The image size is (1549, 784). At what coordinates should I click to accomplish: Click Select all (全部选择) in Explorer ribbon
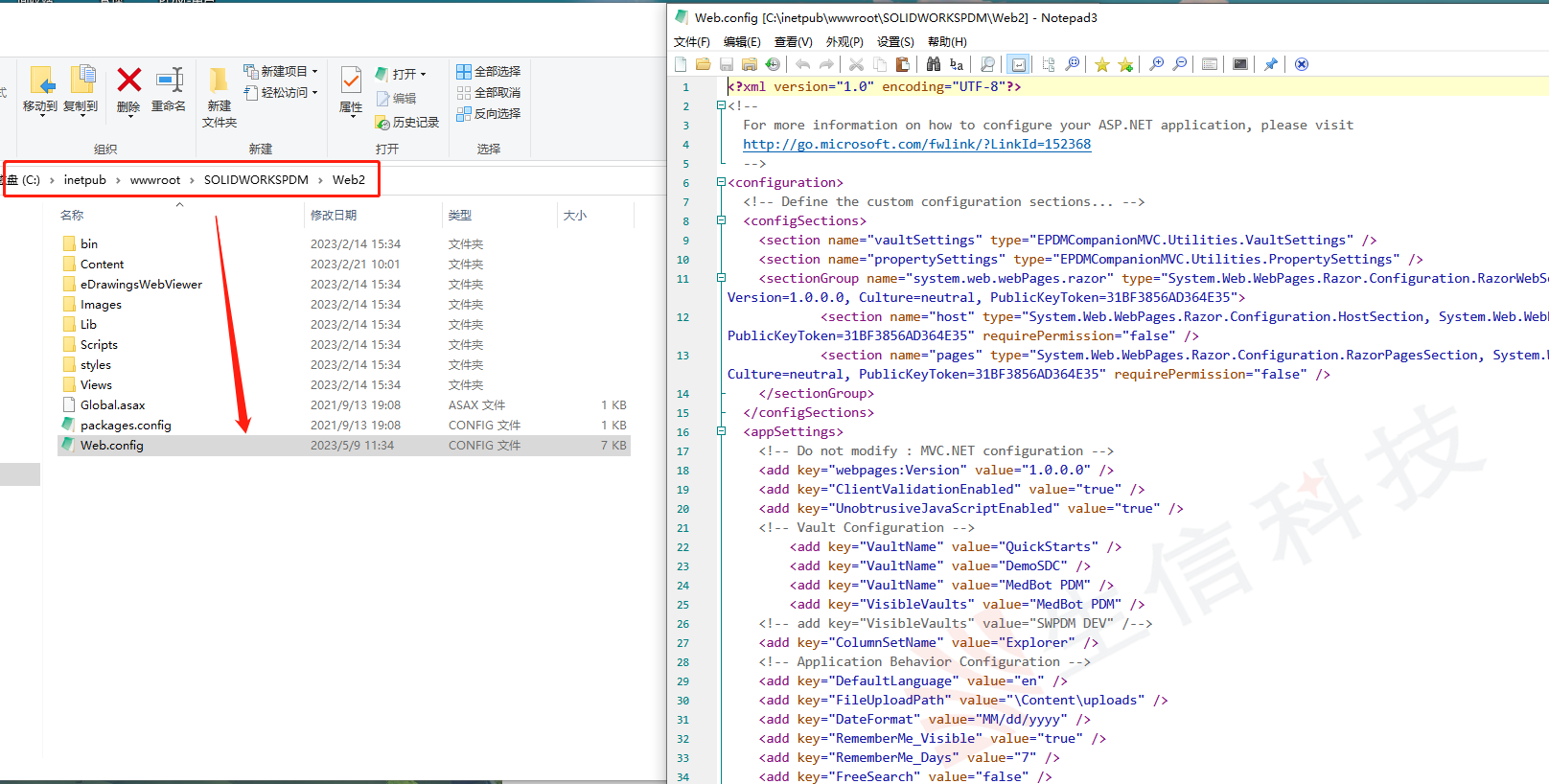pyautogui.click(x=489, y=71)
